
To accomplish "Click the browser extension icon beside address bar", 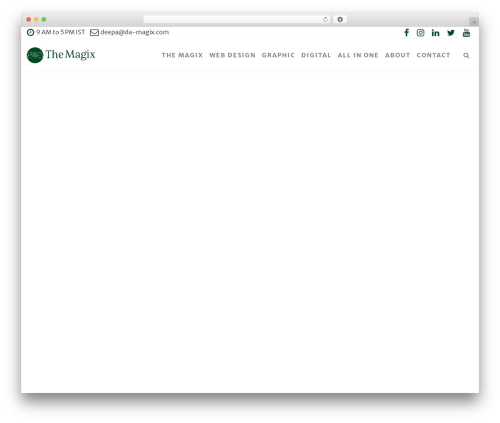I will [340, 19].
